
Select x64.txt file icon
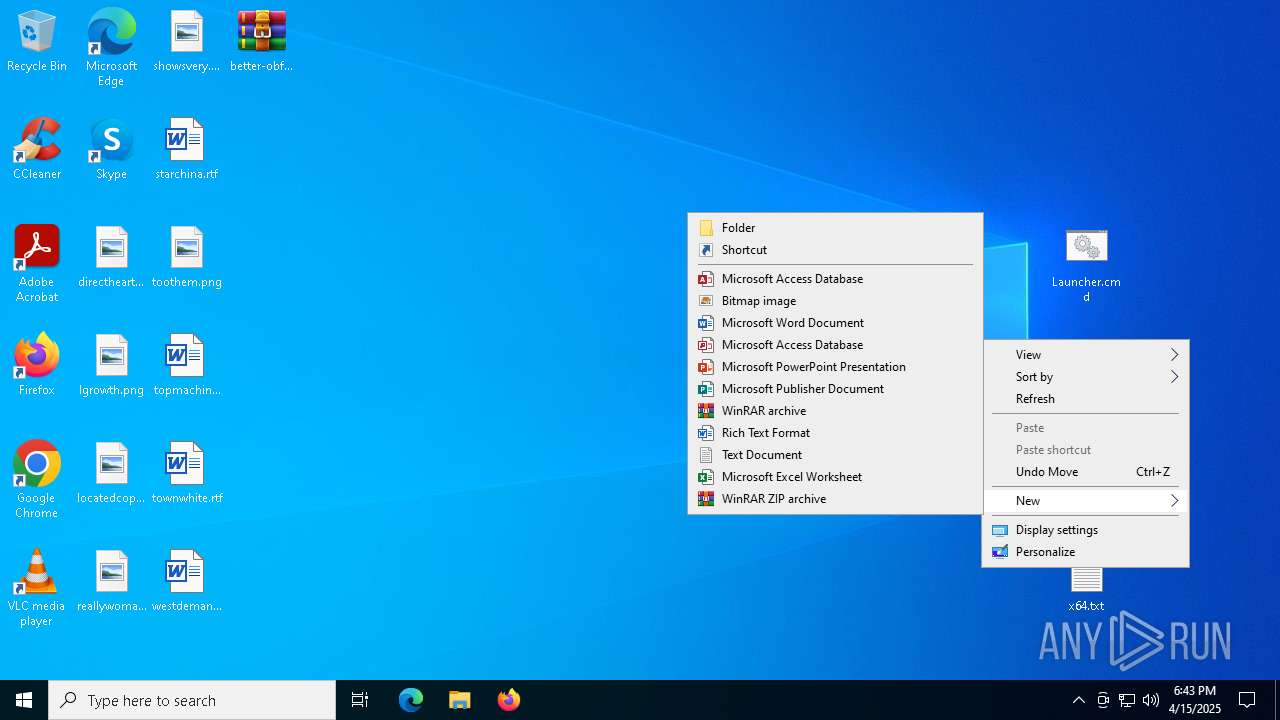point(1086,590)
